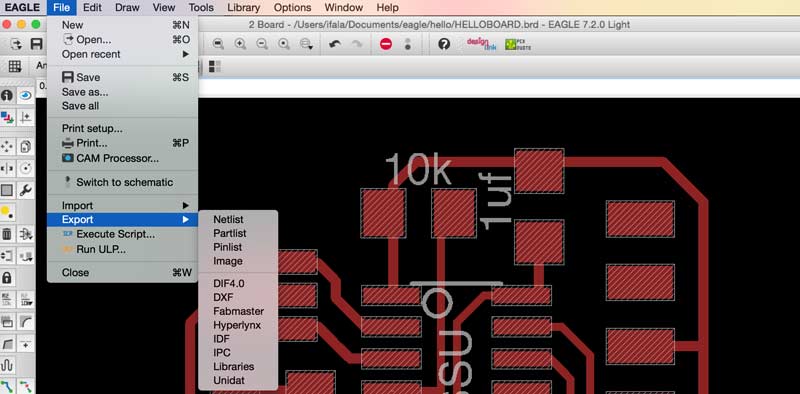The image size is (800, 394).
Task: Choose Image from Export submenu
Action: tap(228, 261)
